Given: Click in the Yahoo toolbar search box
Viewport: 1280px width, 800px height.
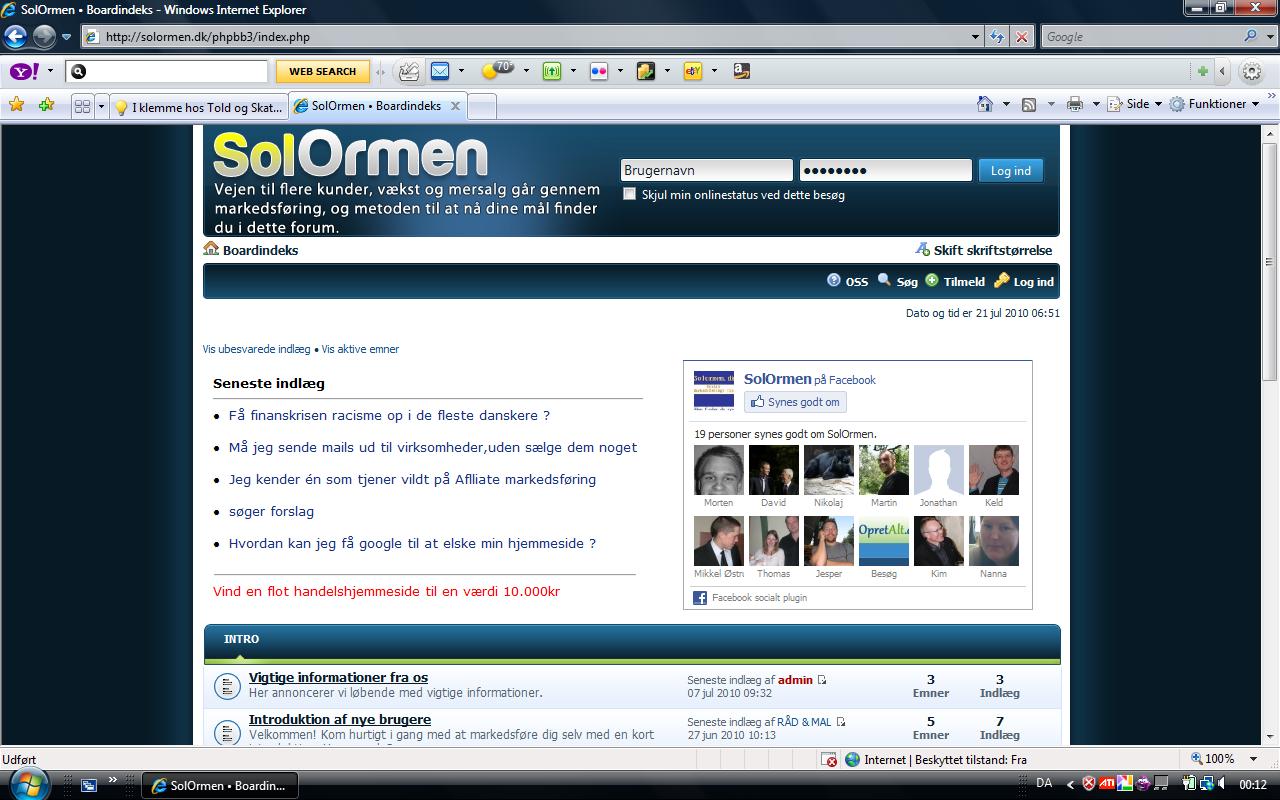Looking at the screenshot, I should [167, 72].
